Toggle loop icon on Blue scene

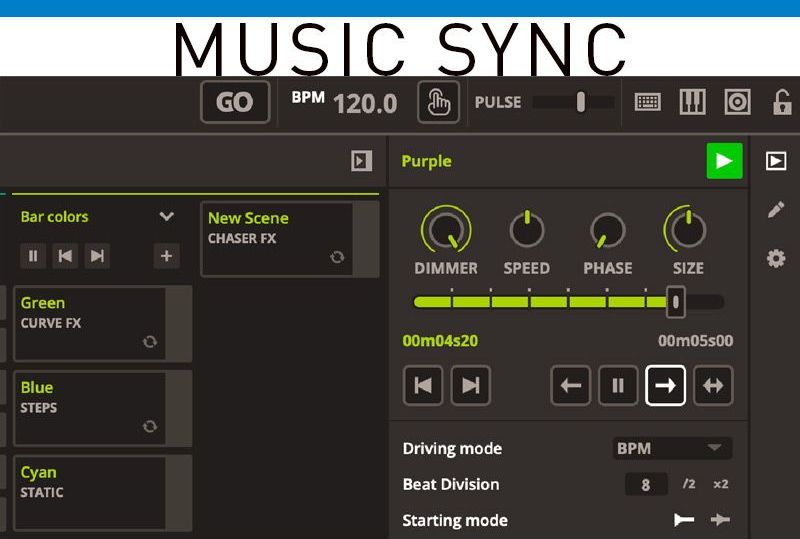(x=149, y=426)
